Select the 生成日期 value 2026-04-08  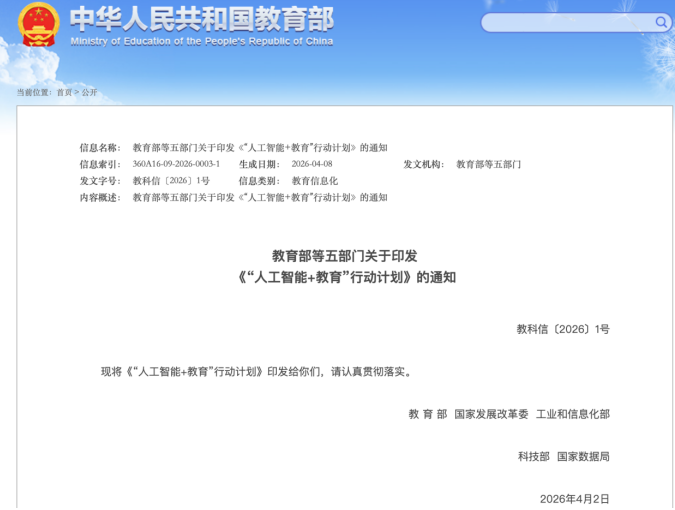pyautogui.click(x=312, y=164)
